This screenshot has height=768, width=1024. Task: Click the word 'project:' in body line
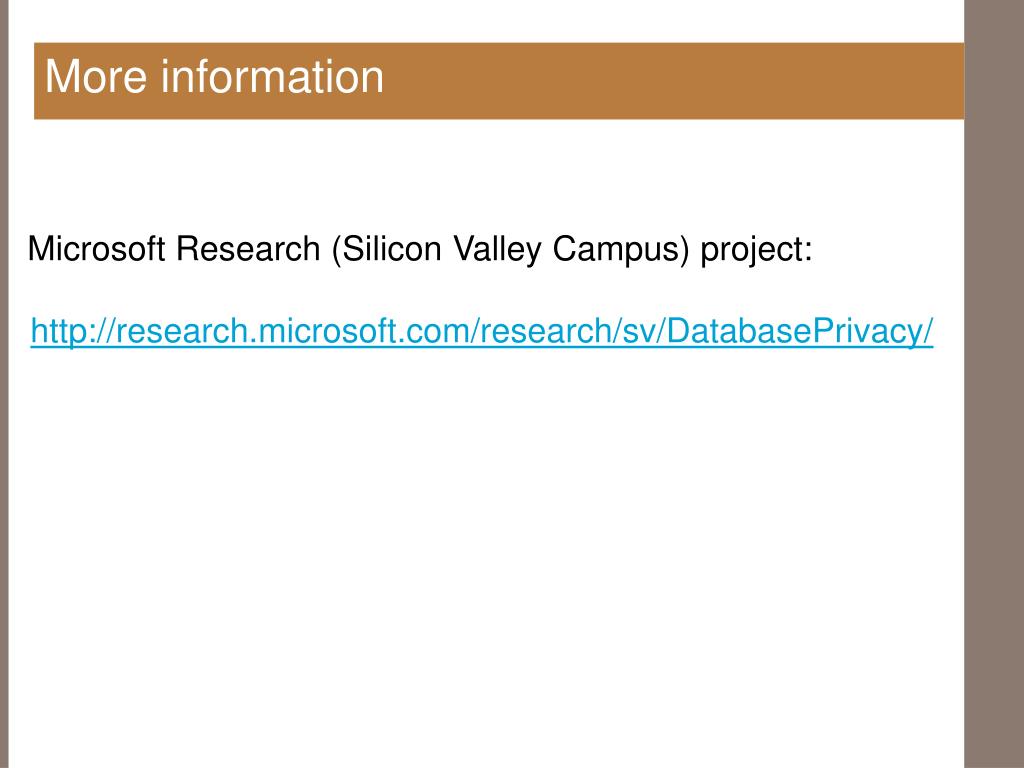[756, 250]
